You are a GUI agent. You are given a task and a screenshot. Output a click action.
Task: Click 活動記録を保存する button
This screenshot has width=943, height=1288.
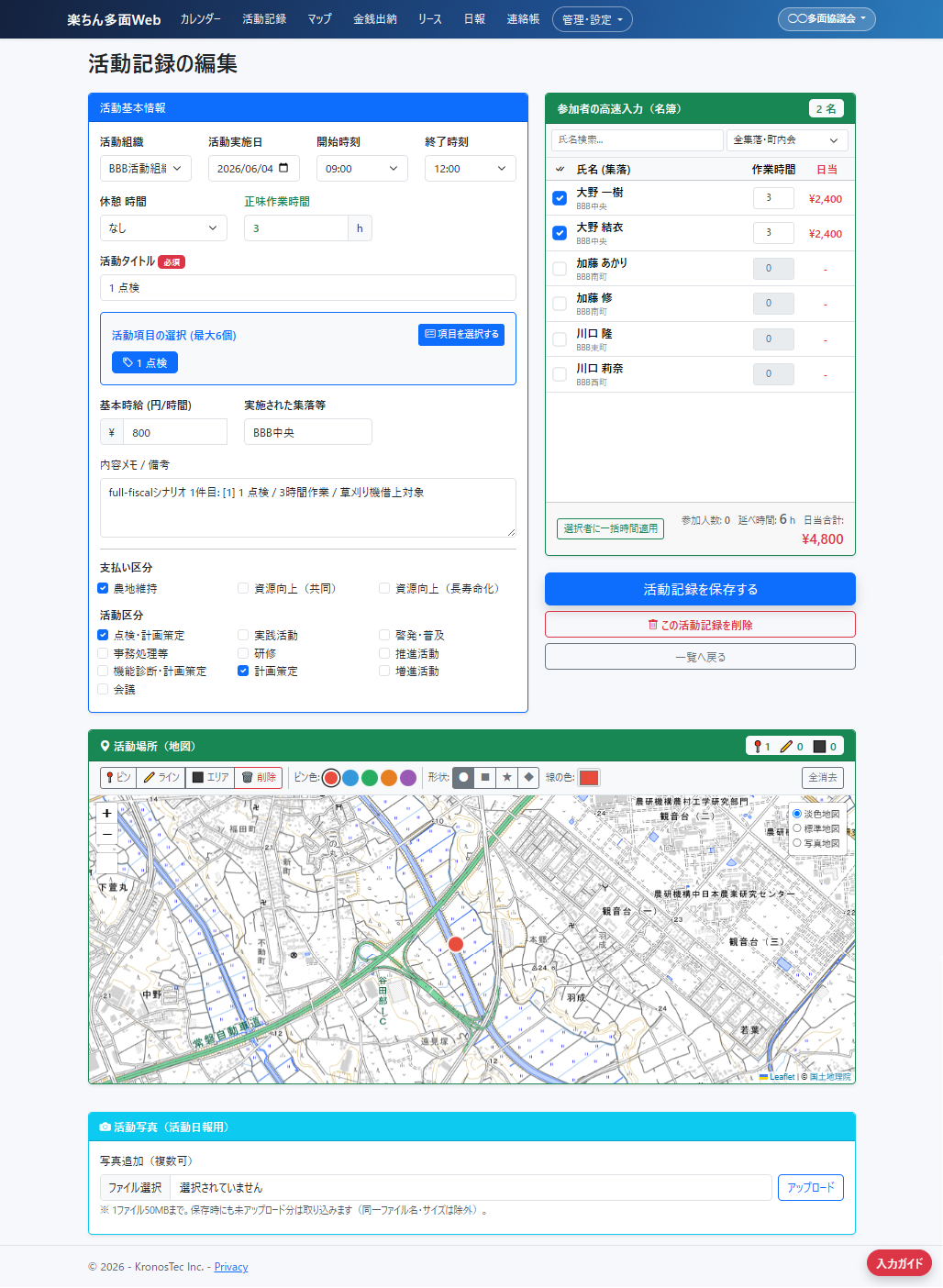tap(700, 589)
